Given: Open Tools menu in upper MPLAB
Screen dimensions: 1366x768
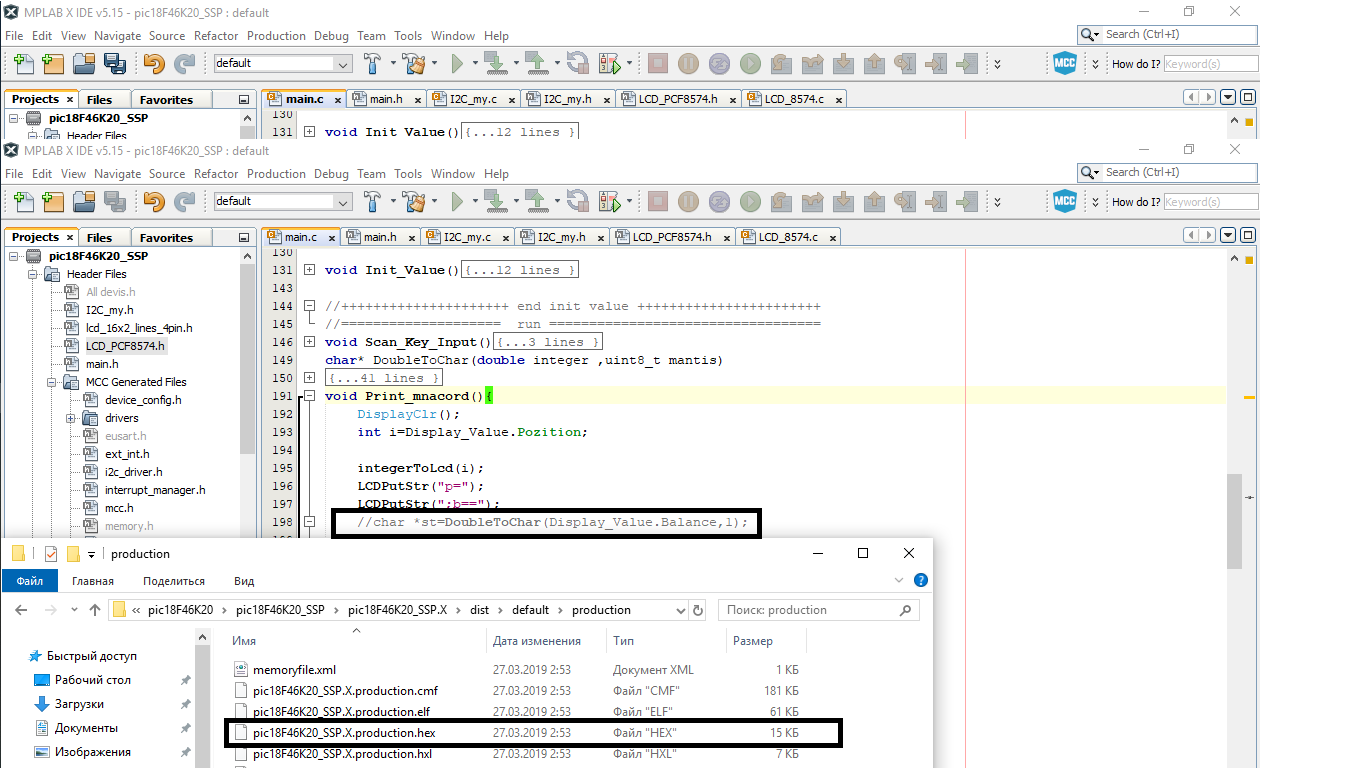Looking at the screenshot, I should pos(408,35).
